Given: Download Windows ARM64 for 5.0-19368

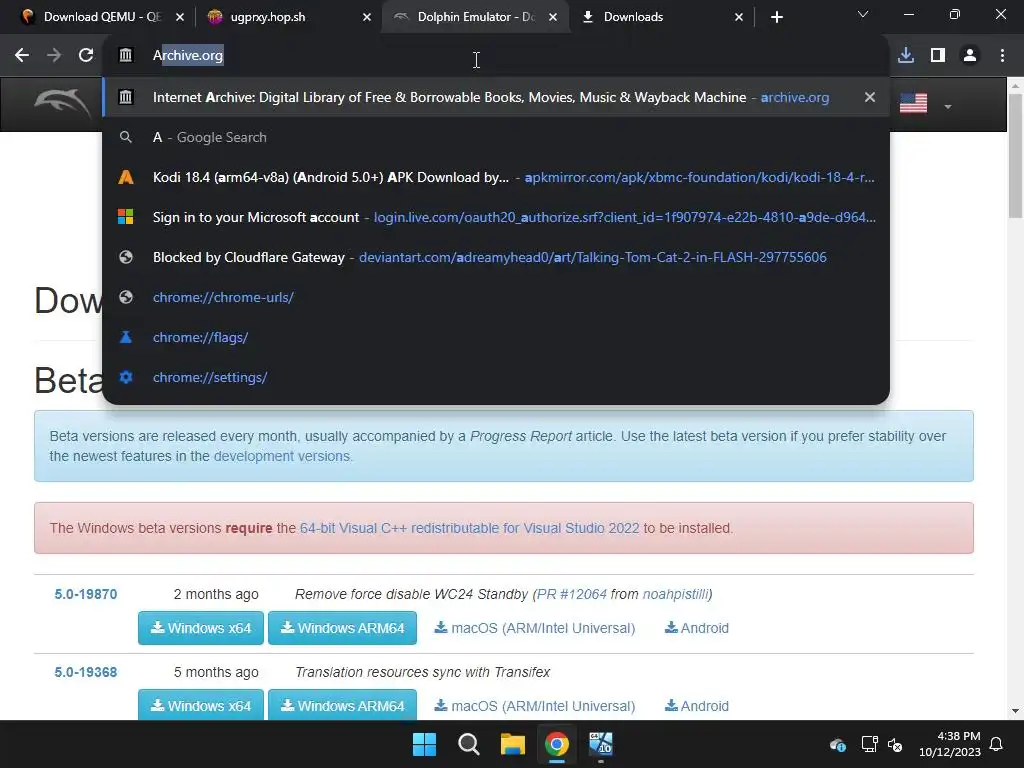Looking at the screenshot, I should coord(342,705).
